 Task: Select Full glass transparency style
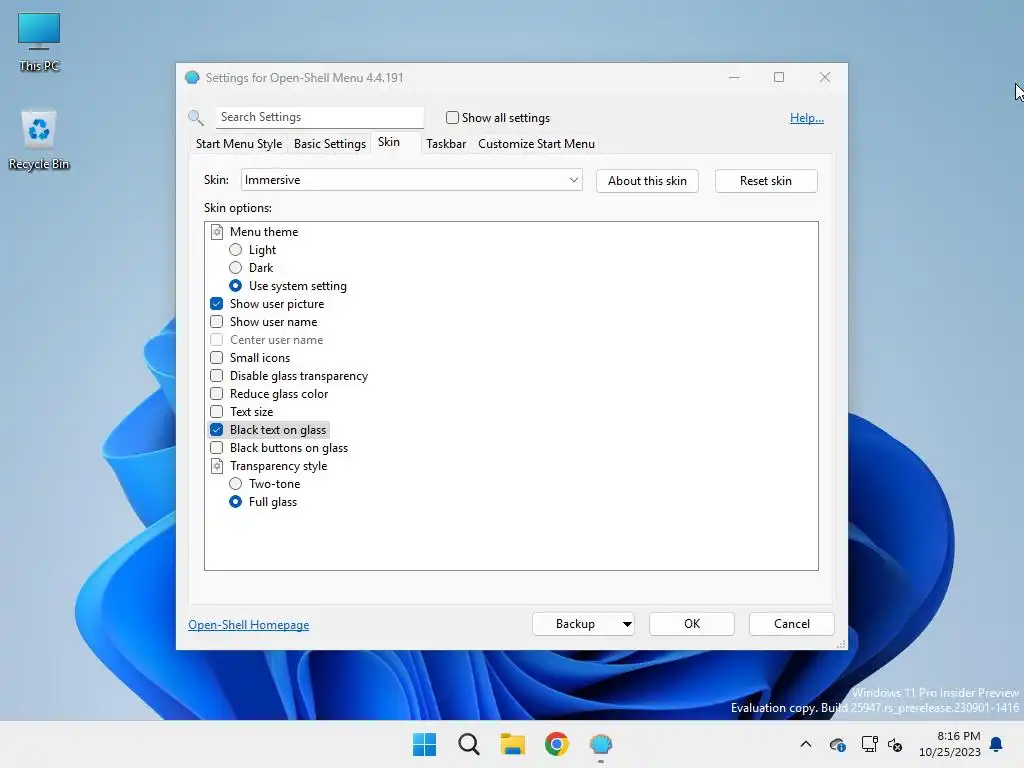pyautogui.click(x=236, y=502)
